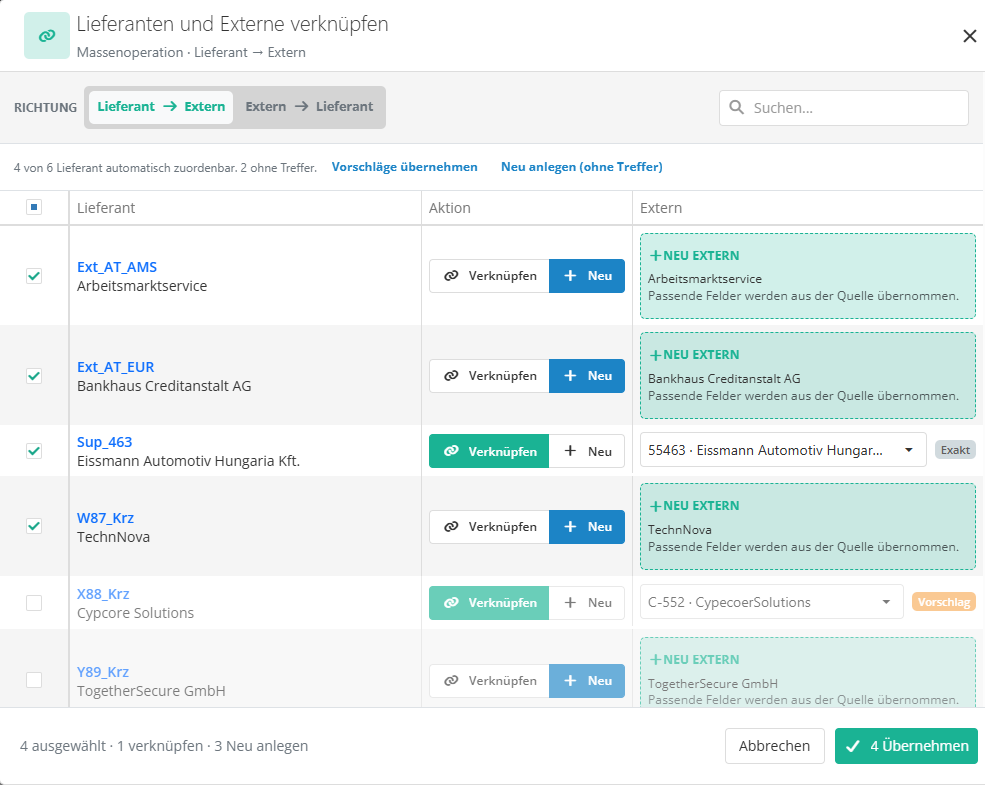This screenshot has height=785, width=985.
Task: Choose Verknüpfen for TechnNova row
Action: (x=489, y=526)
